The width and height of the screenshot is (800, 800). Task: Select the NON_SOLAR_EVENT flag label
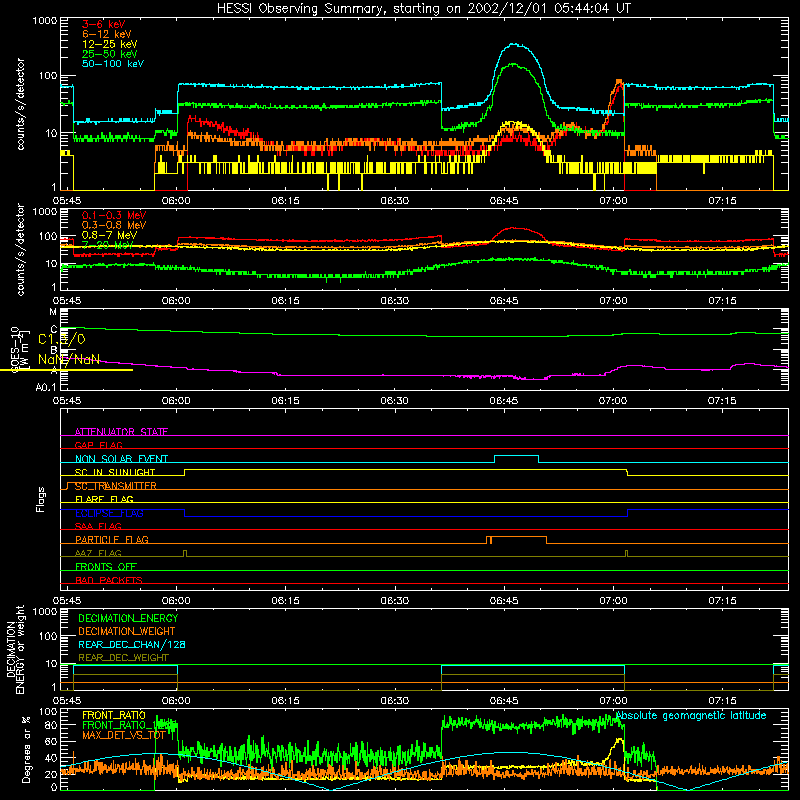[121, 459]
